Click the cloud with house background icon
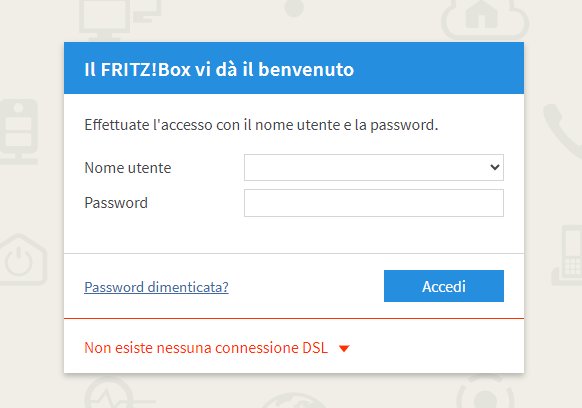 click(x=485, y=19)
